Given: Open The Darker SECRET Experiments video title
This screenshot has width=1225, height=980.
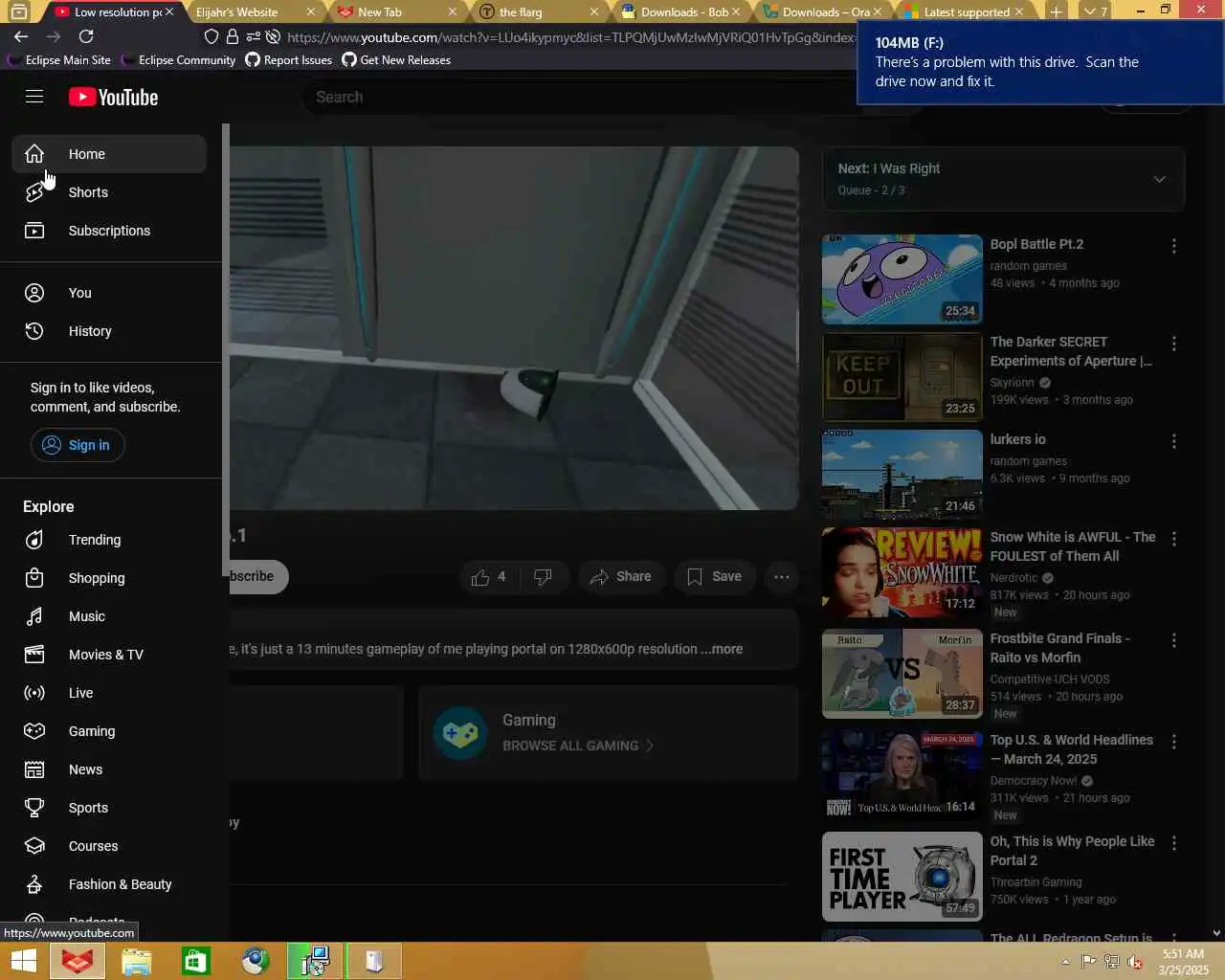Looking at the screenshot, I should click(1071, 351).
